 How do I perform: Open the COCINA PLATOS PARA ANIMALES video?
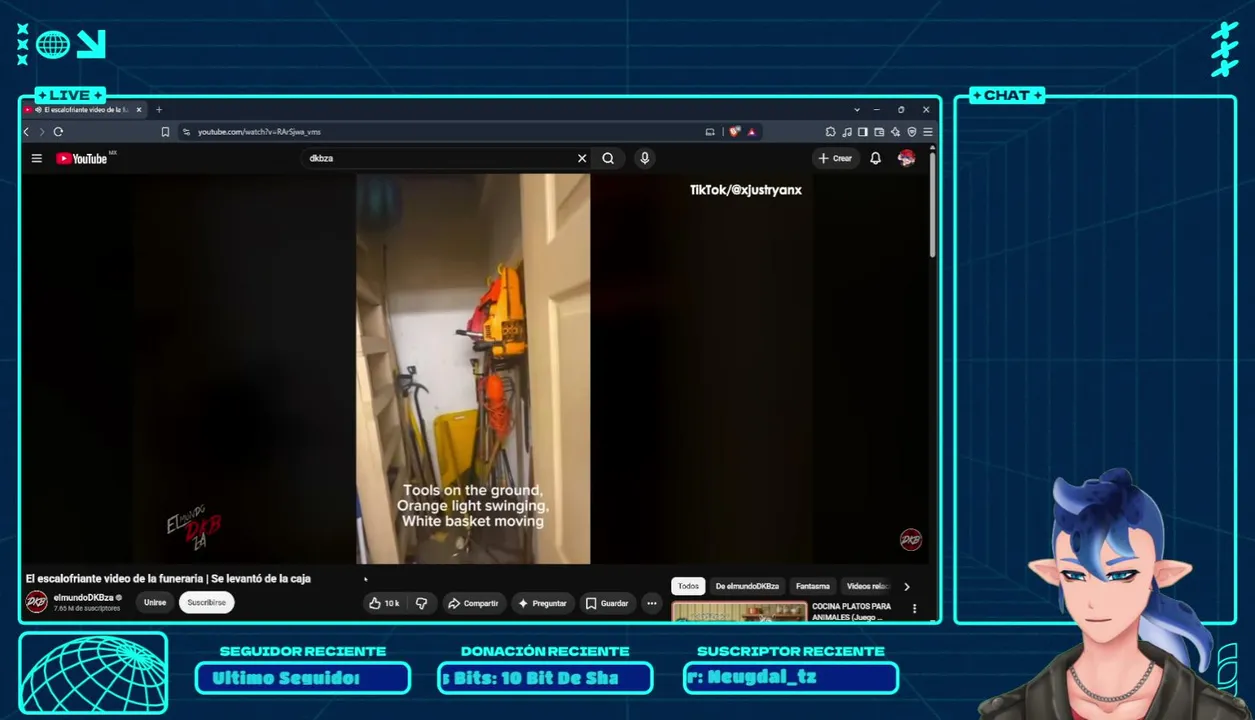pos(851,611)
